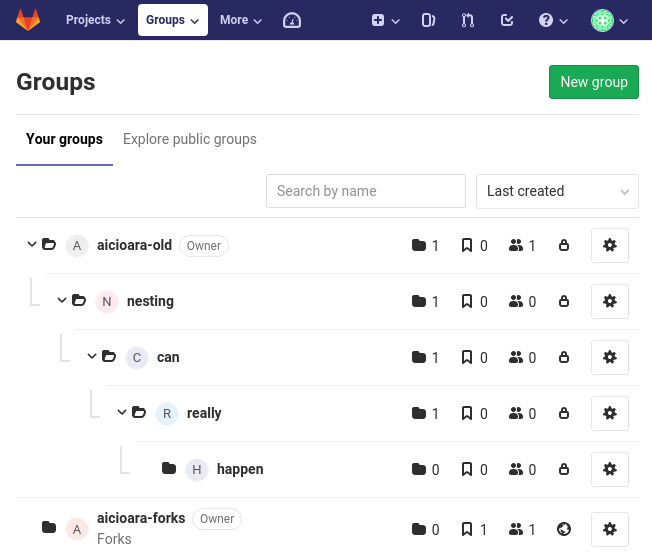Click the Groups page heading

56,82
